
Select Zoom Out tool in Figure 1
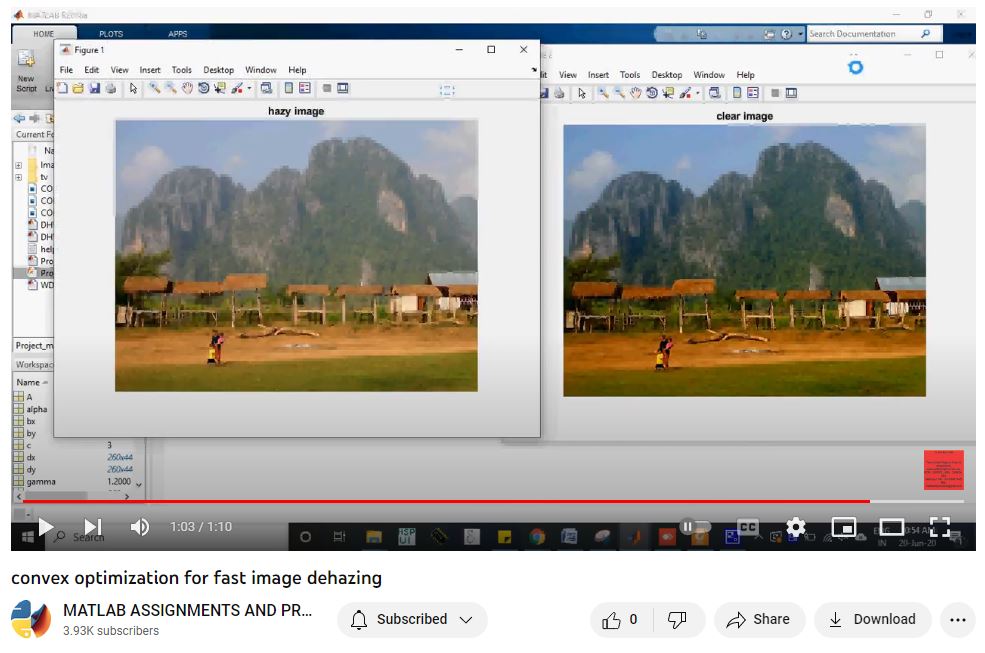(x=170, y=89)
